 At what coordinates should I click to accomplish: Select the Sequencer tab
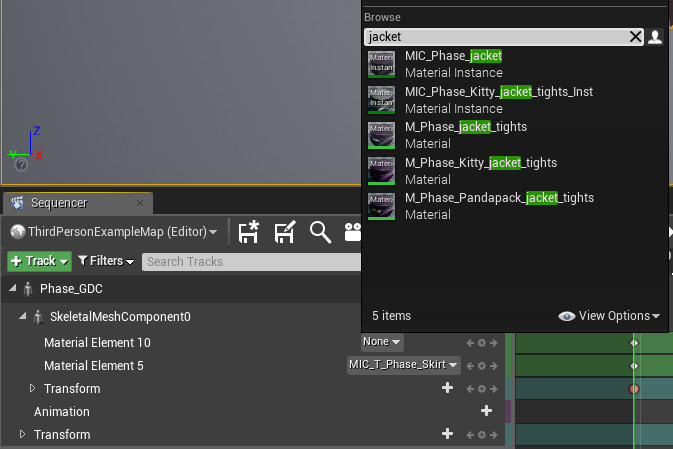point(62,203)
